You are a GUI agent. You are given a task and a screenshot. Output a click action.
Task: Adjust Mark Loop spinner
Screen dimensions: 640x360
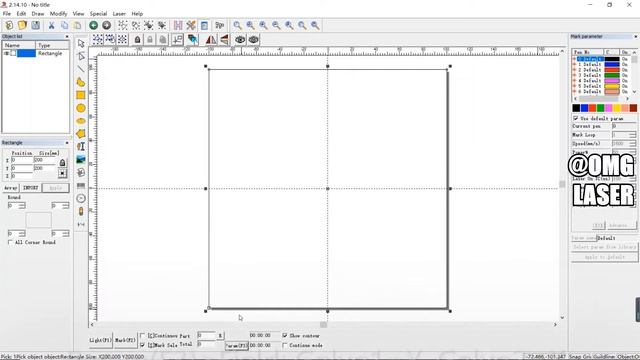[633, 135]
